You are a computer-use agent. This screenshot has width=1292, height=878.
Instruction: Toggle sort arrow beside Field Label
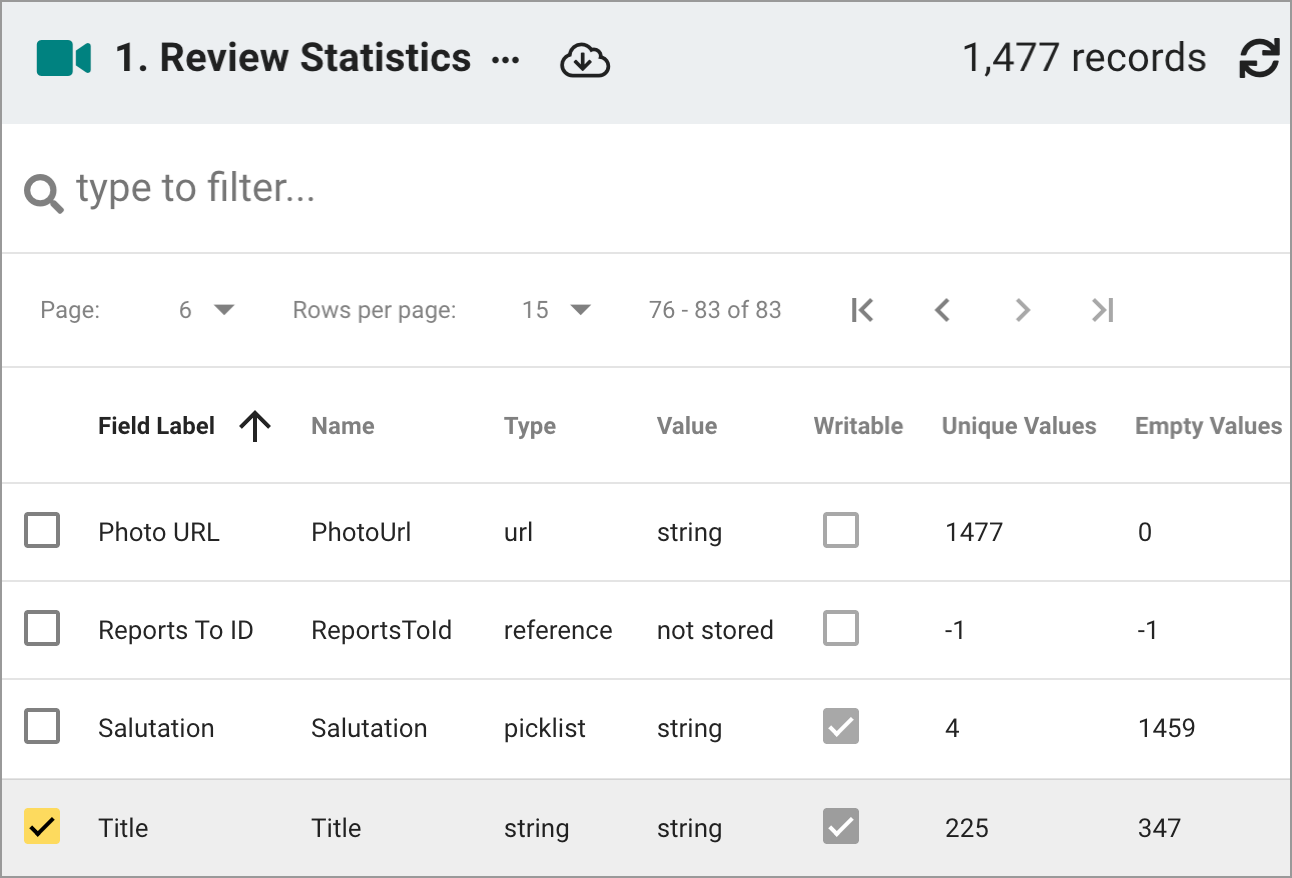tap(255, 426)
